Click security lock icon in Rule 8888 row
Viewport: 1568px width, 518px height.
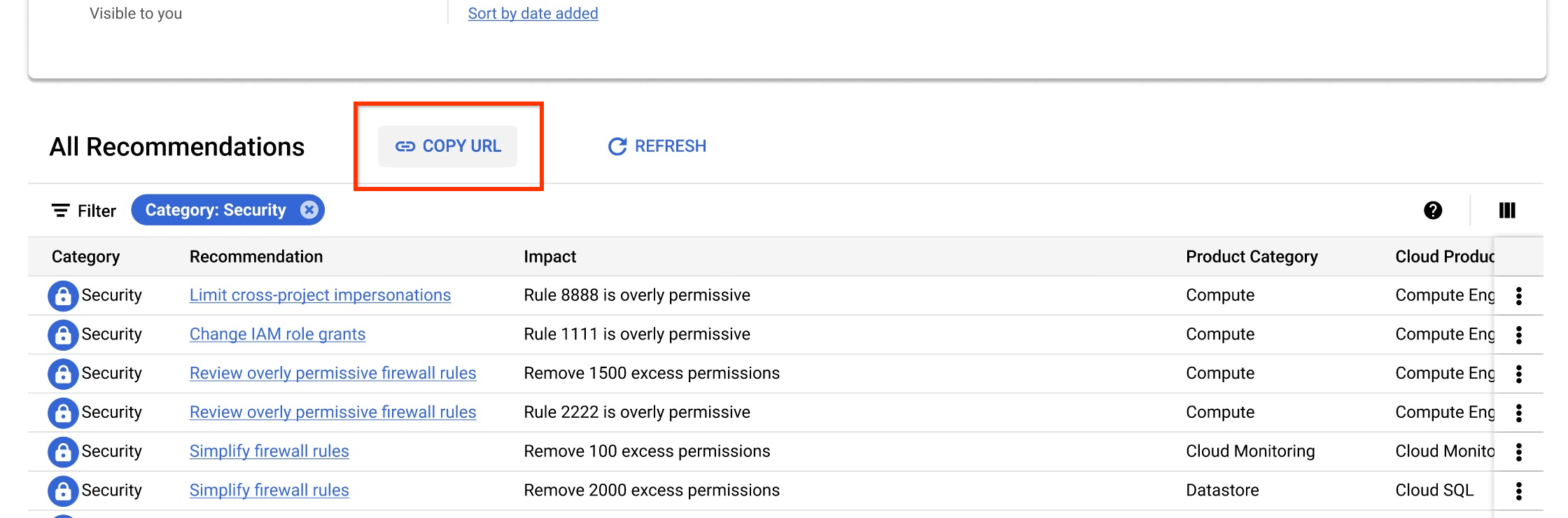tap(63, 296)
